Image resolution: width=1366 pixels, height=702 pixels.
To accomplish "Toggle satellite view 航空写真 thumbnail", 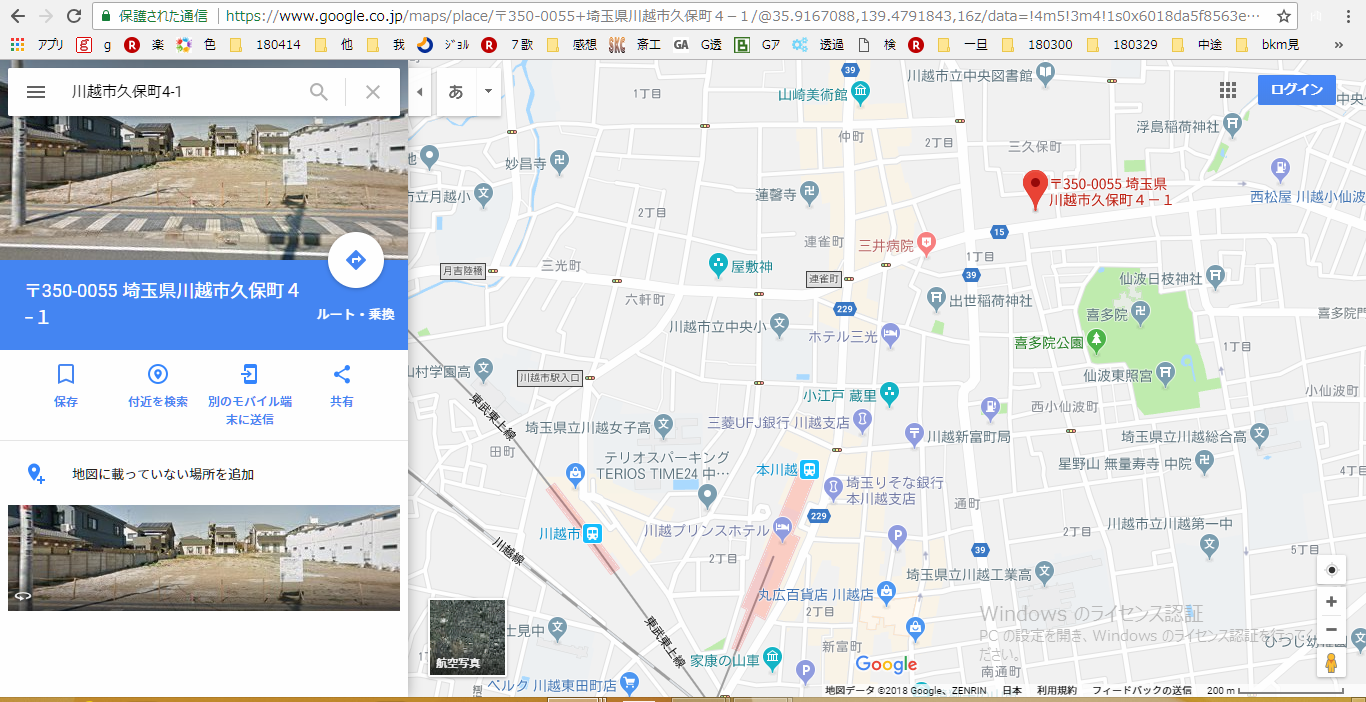I will 467,637.
